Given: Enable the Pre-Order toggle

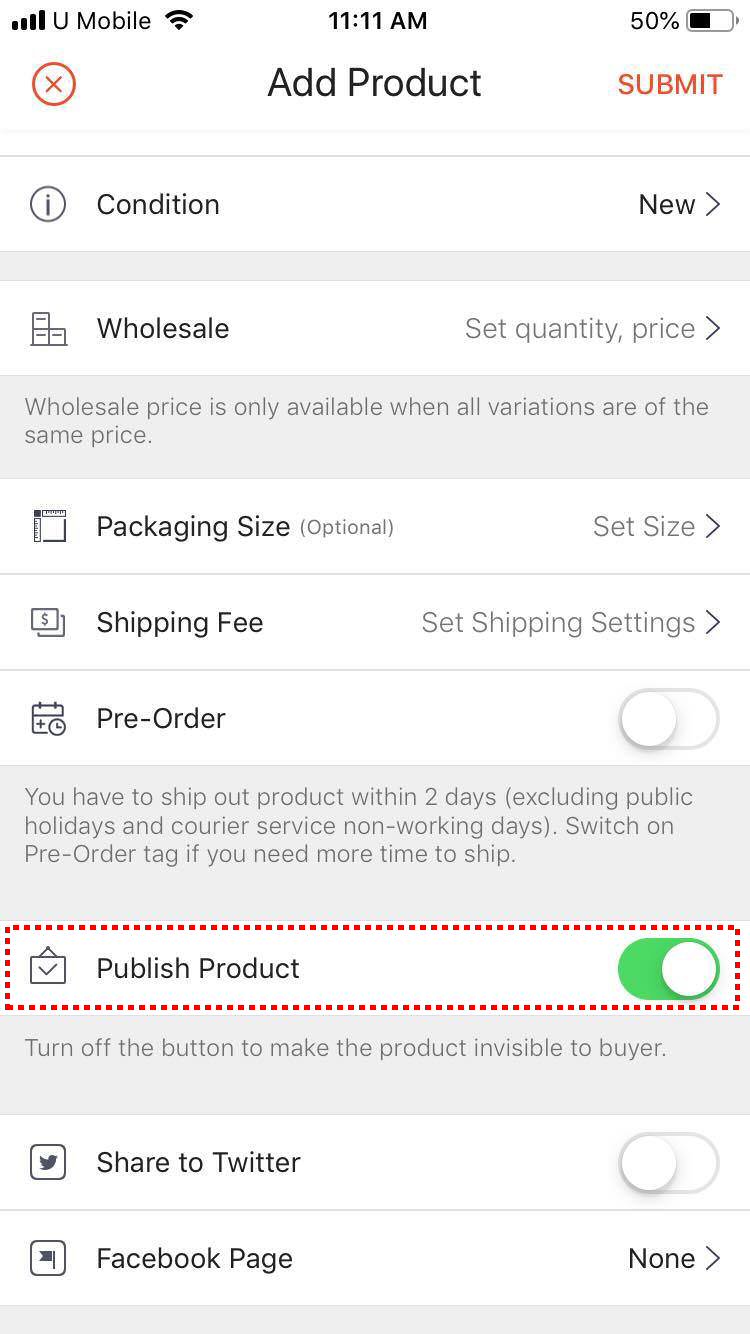Looking at the screenshot, I should point(668,718).
